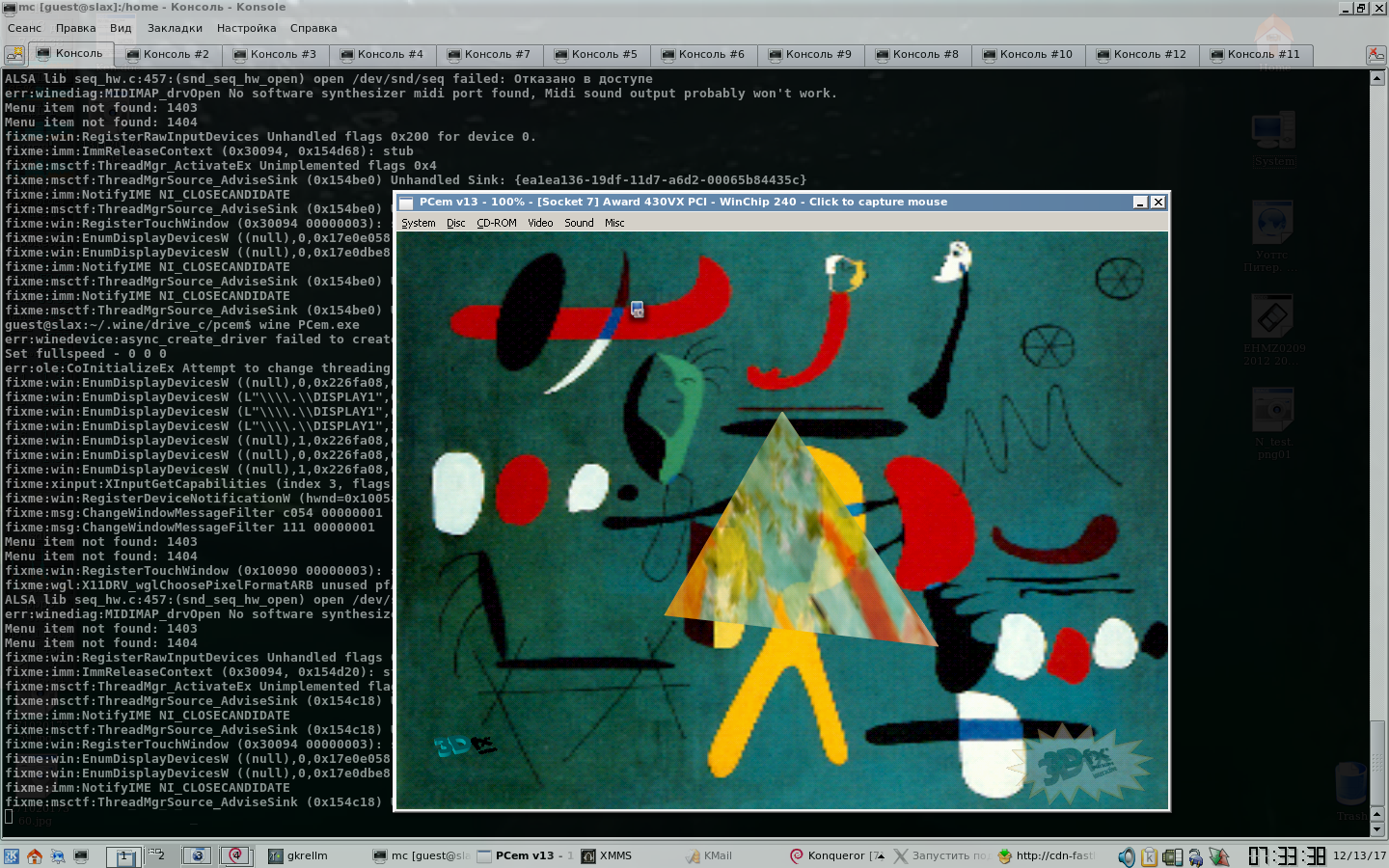Click the 12/13/17 date in the panel

tap(1359, 855)
